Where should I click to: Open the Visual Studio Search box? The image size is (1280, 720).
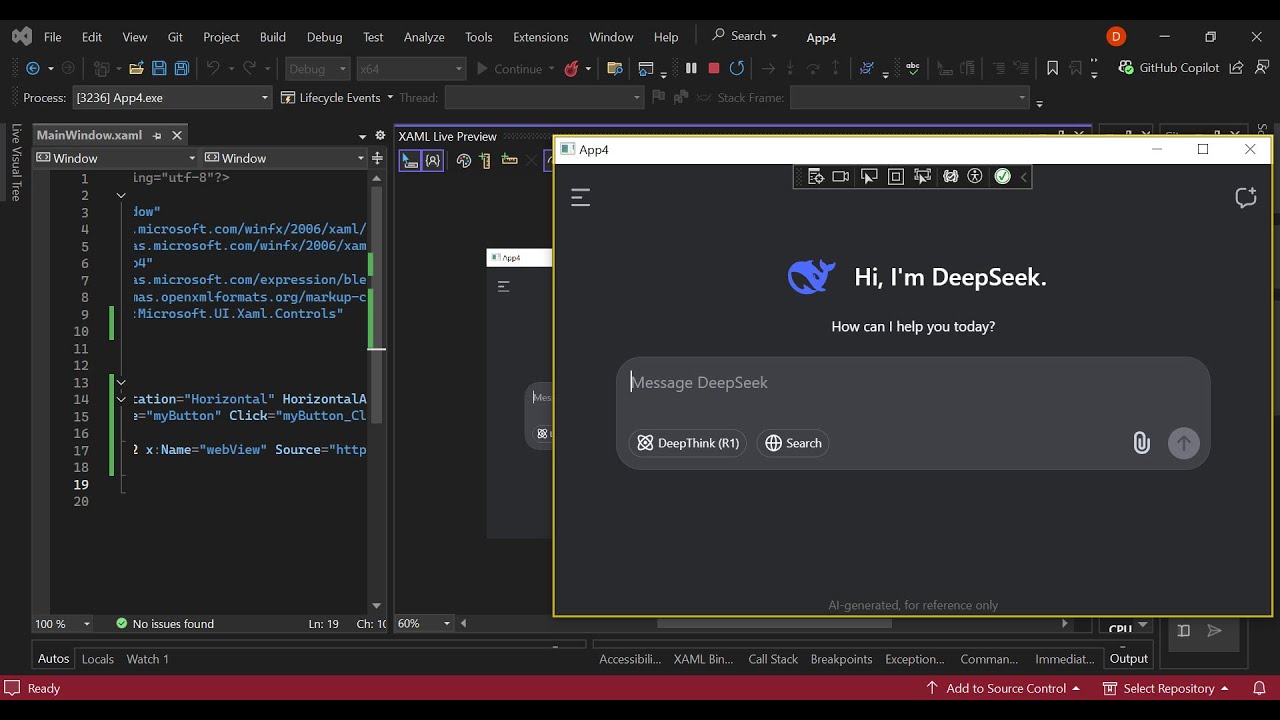click(x=745, y=36)
